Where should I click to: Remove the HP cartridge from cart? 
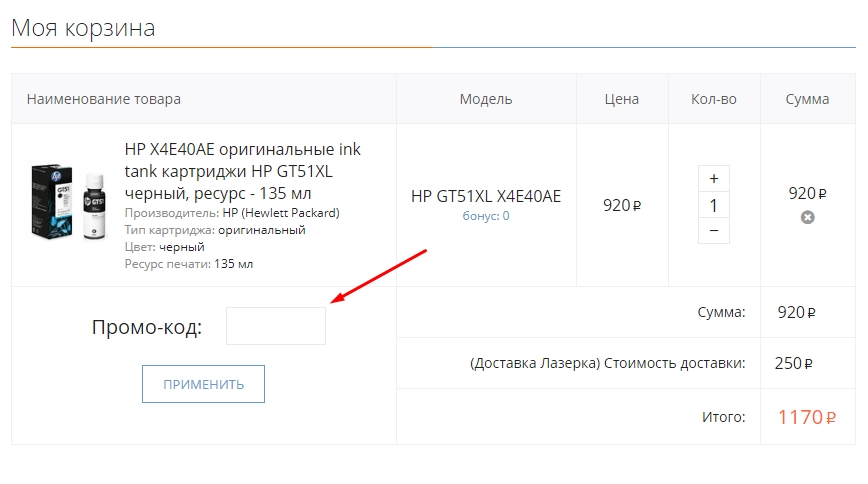[807, 217]
